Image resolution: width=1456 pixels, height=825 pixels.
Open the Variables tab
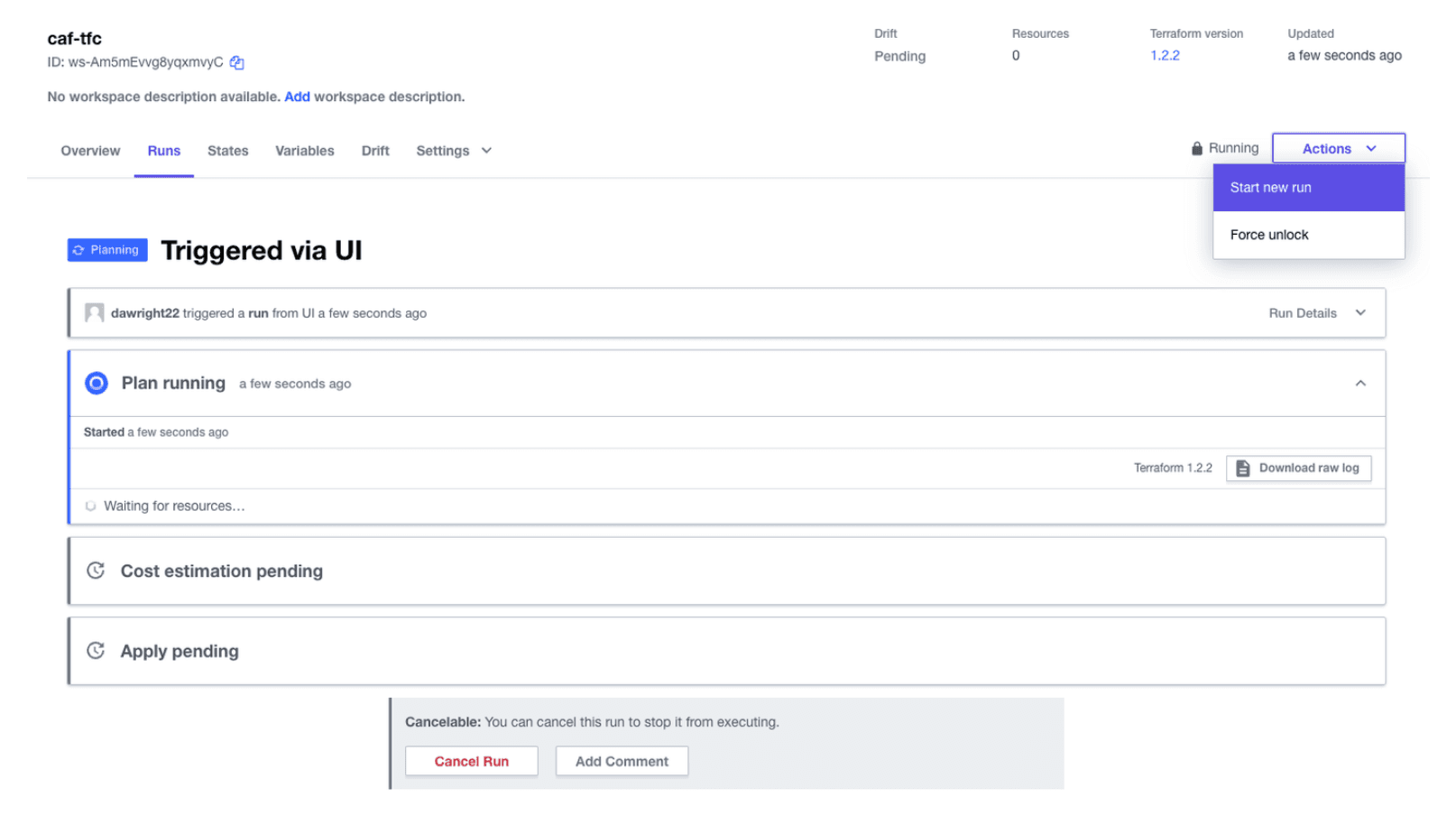click(304, 151)
